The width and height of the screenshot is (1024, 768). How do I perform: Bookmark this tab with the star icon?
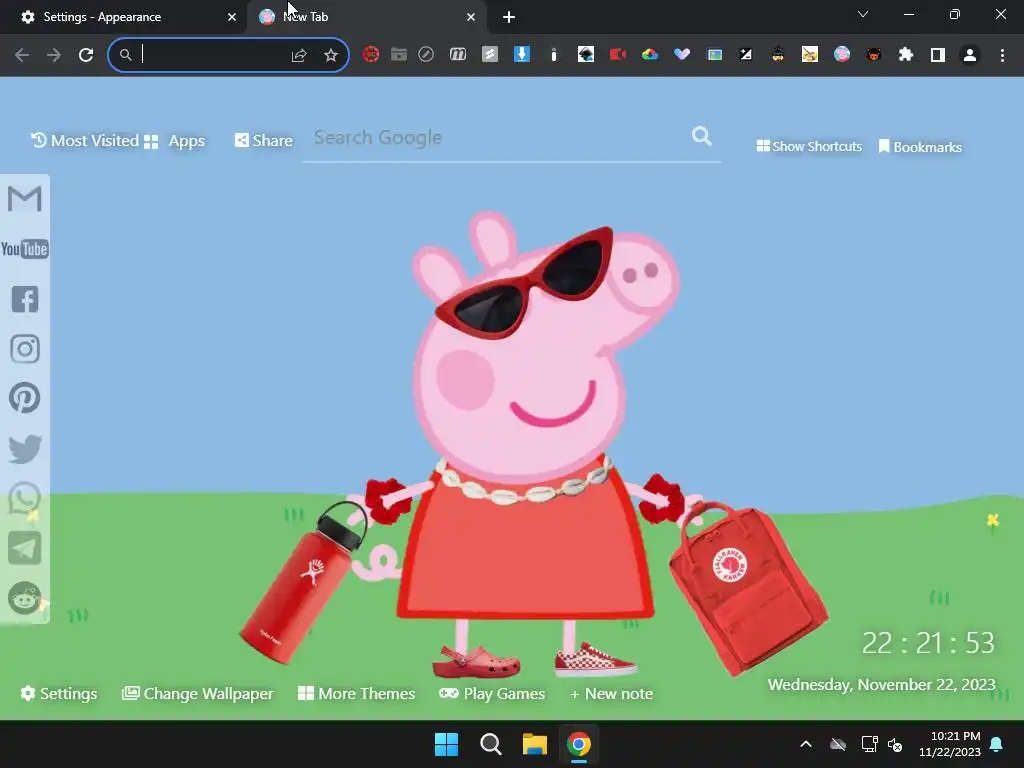pos(331,56)
